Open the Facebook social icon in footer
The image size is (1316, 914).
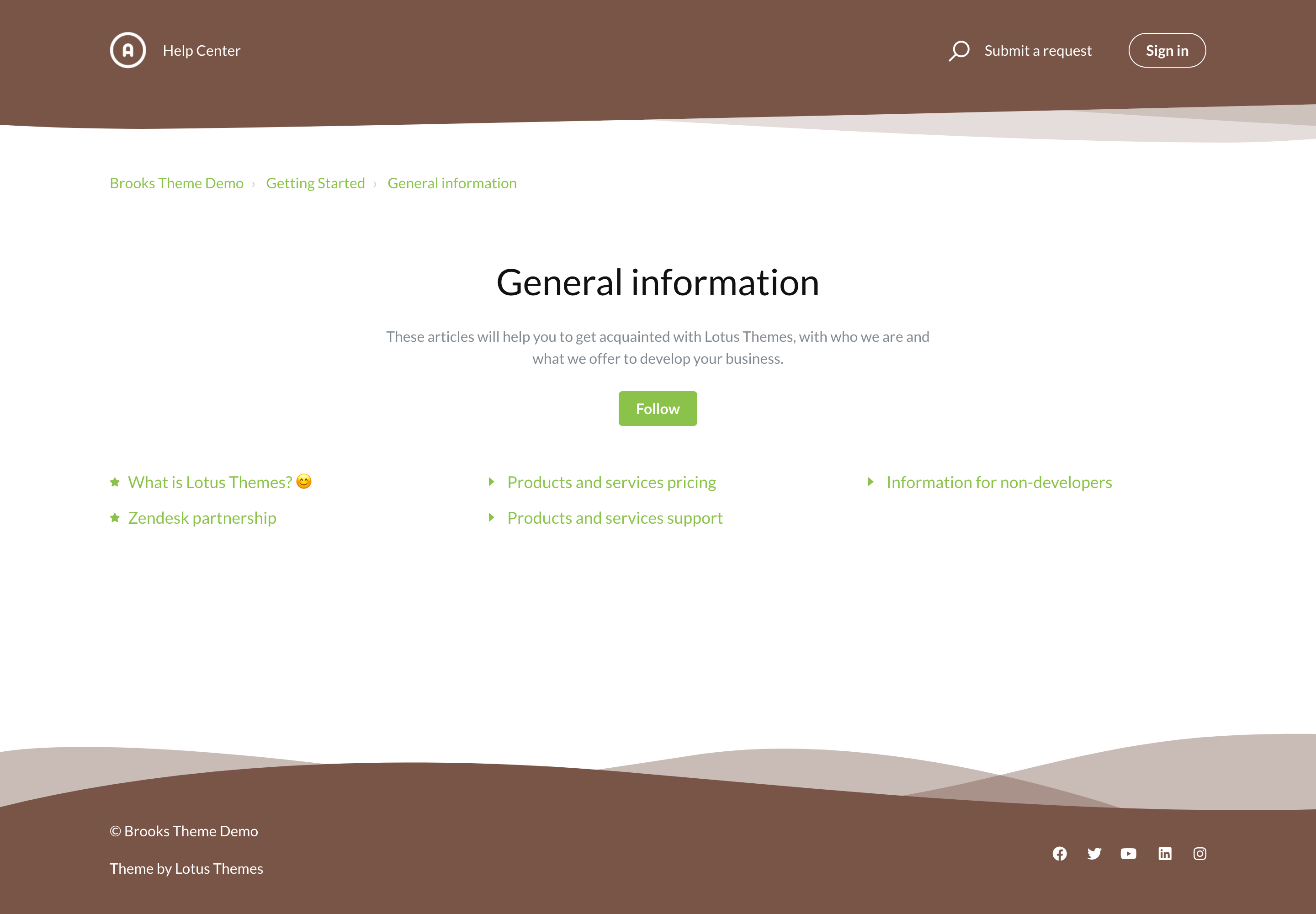(x=1060, y=854)
